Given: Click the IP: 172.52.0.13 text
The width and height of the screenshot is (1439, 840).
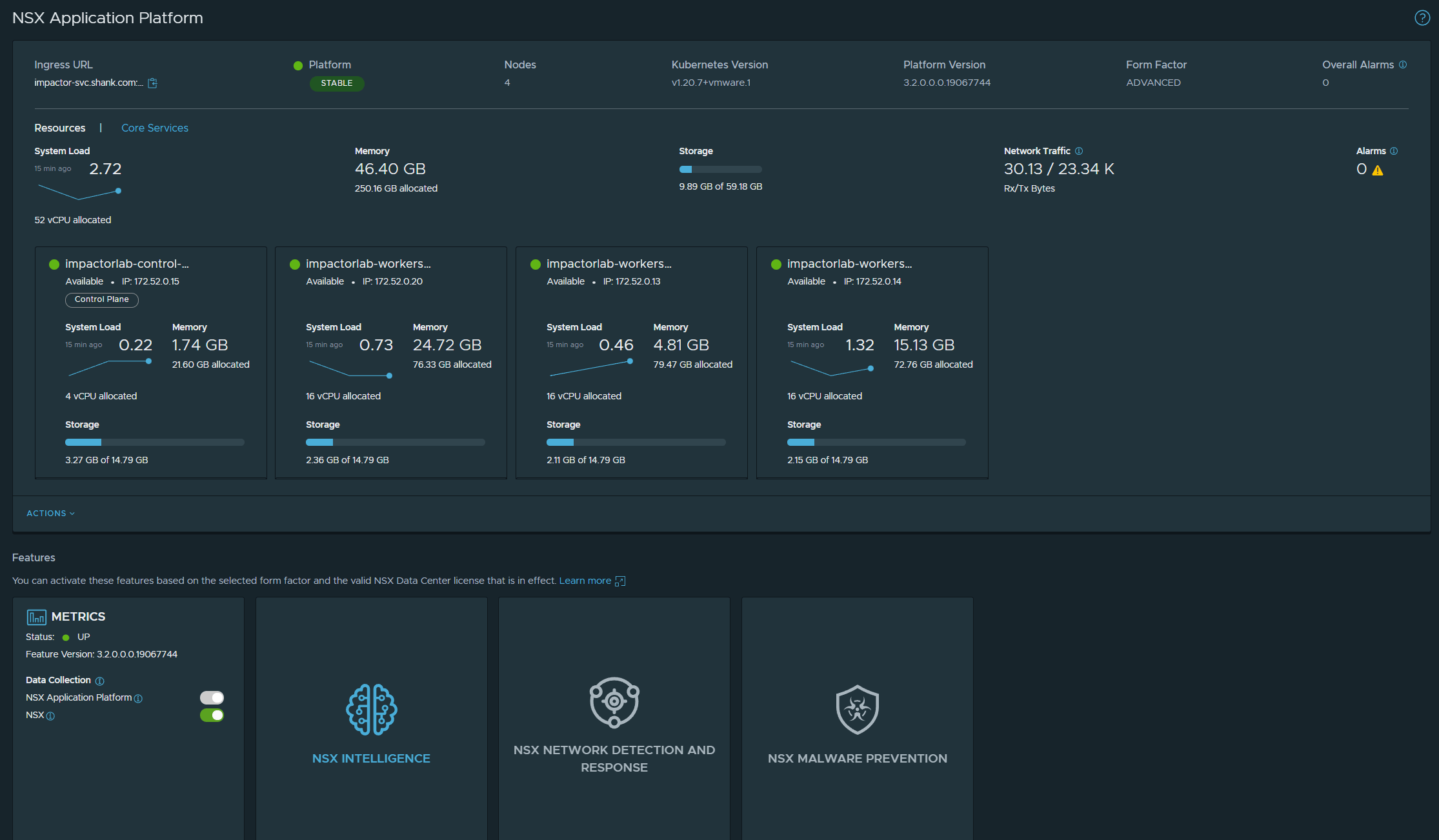Looking at the screenshot, I should tap(632, 281).
